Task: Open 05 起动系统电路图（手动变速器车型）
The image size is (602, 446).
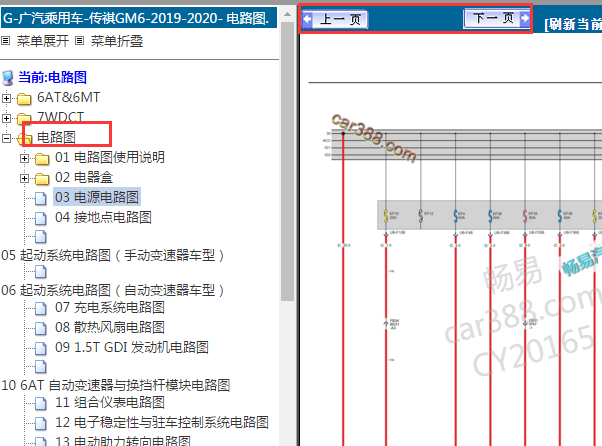Action: pyautogui.click(x=113, y=255)
